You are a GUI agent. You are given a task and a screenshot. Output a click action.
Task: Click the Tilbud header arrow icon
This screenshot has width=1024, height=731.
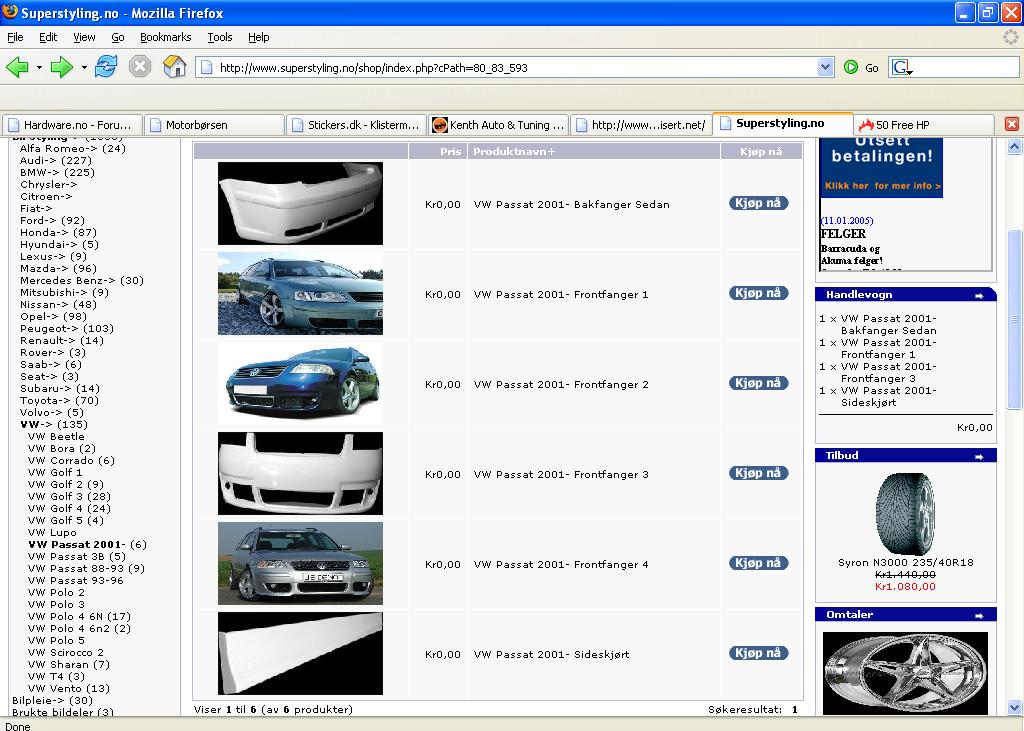(979, 457)
